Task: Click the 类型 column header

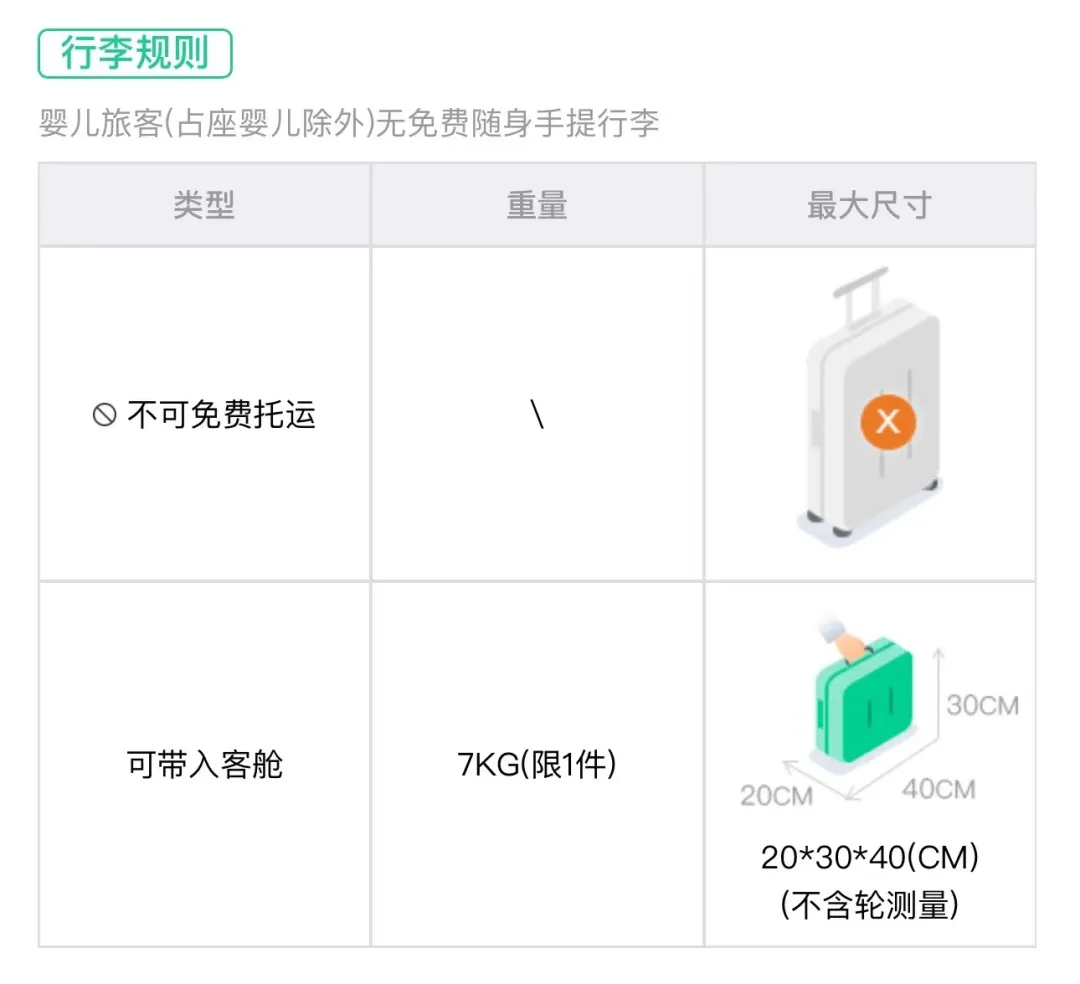Action: tap(204, 205)
